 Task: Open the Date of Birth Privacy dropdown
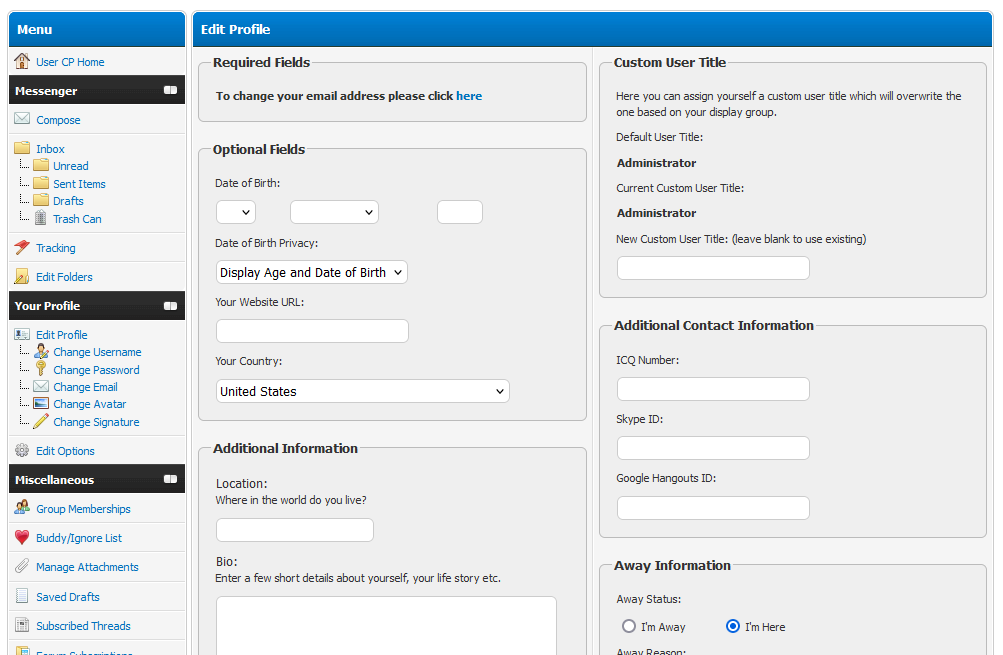pyautogui.click(x=312, y=272)
